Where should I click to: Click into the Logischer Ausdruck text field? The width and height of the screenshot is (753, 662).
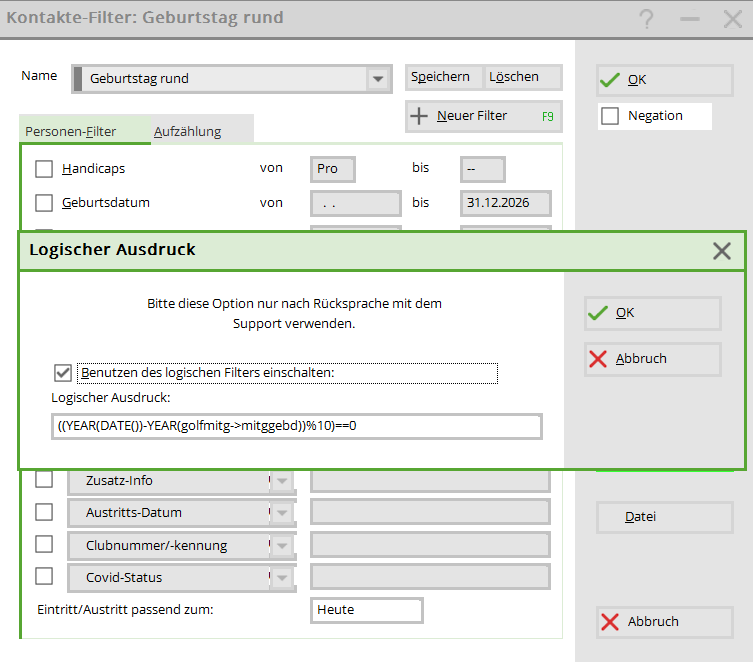pos(296,426)
